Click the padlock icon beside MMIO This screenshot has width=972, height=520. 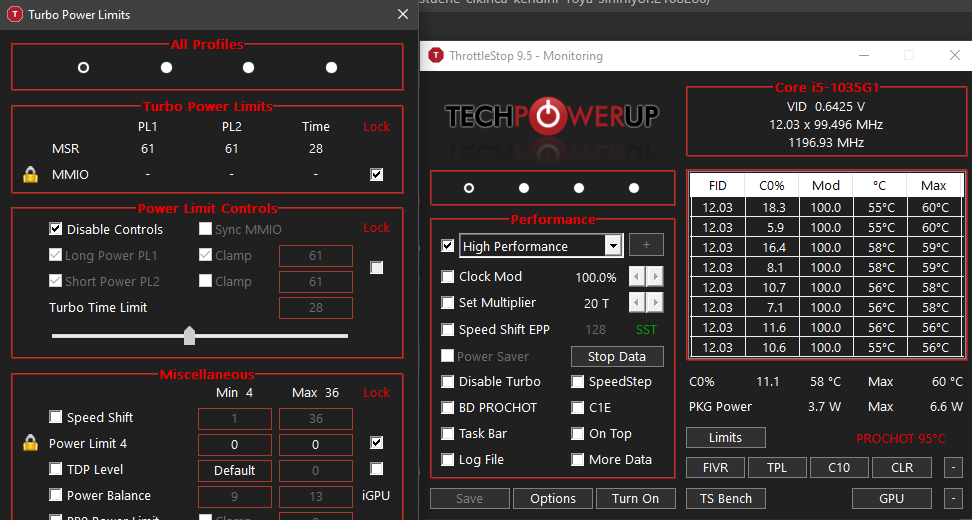point(30,174)
